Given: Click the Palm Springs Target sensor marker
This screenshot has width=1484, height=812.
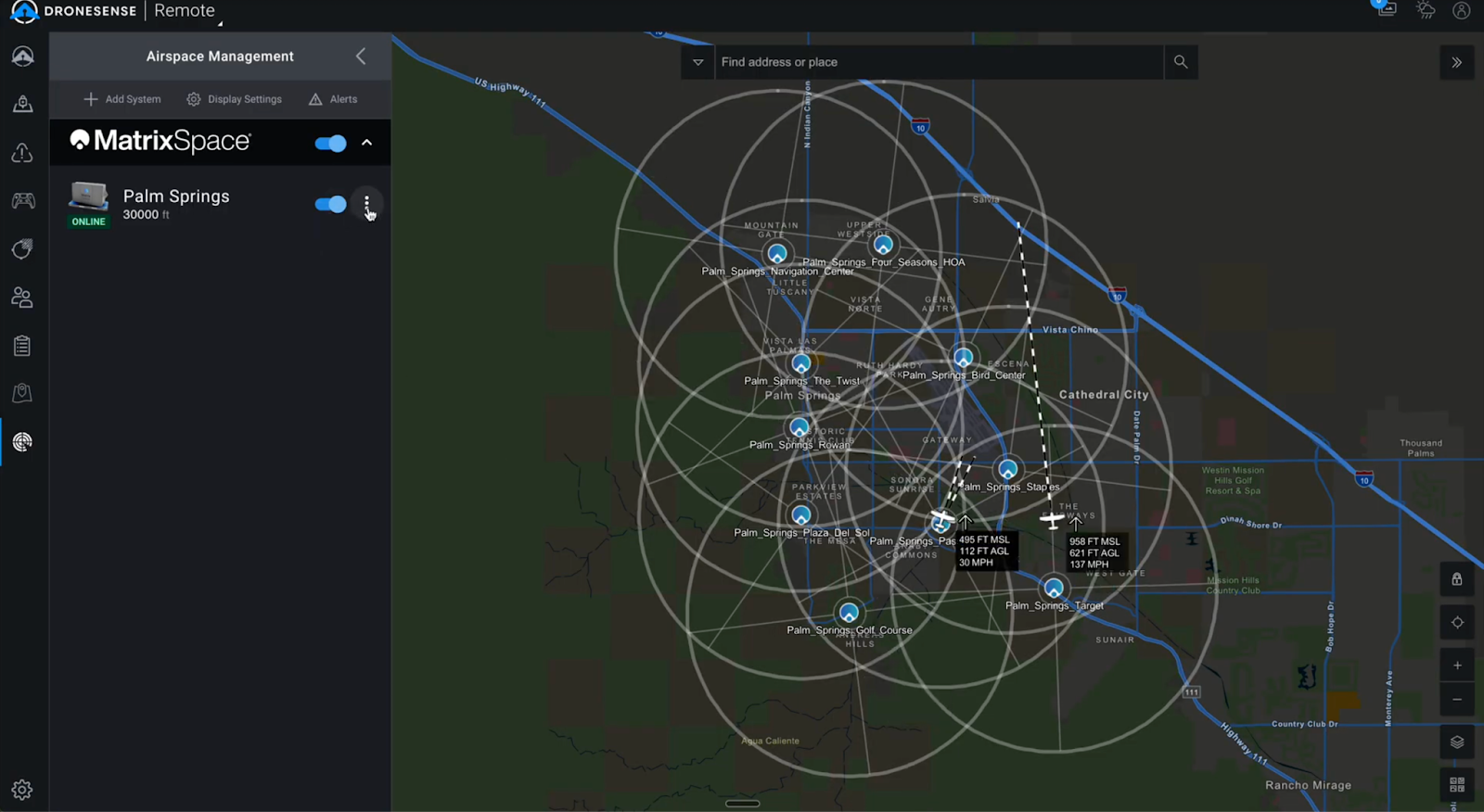Looking at the screenshot, I should tap(1053, 588).
